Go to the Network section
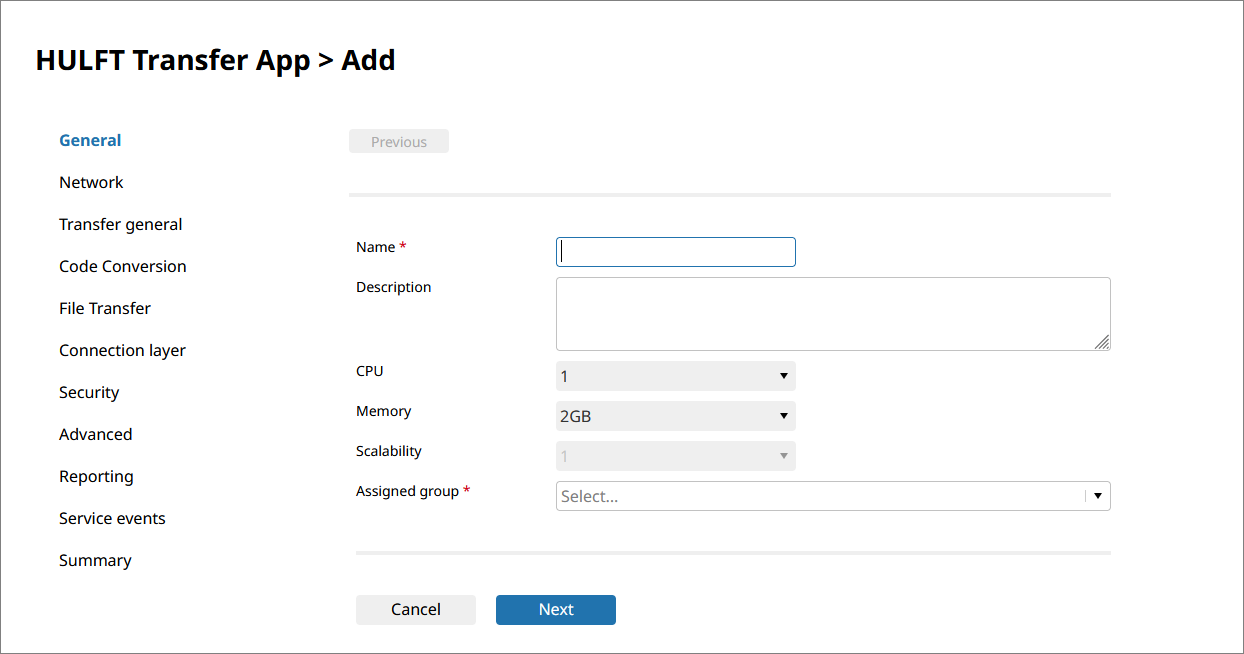 [91, 183]
